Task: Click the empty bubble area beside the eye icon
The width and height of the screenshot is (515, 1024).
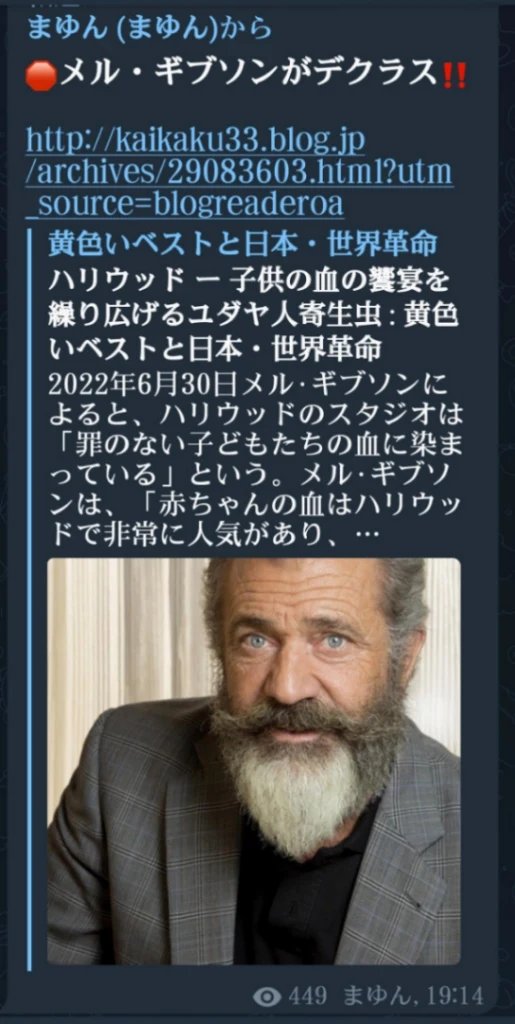Action: pos(140,997)
